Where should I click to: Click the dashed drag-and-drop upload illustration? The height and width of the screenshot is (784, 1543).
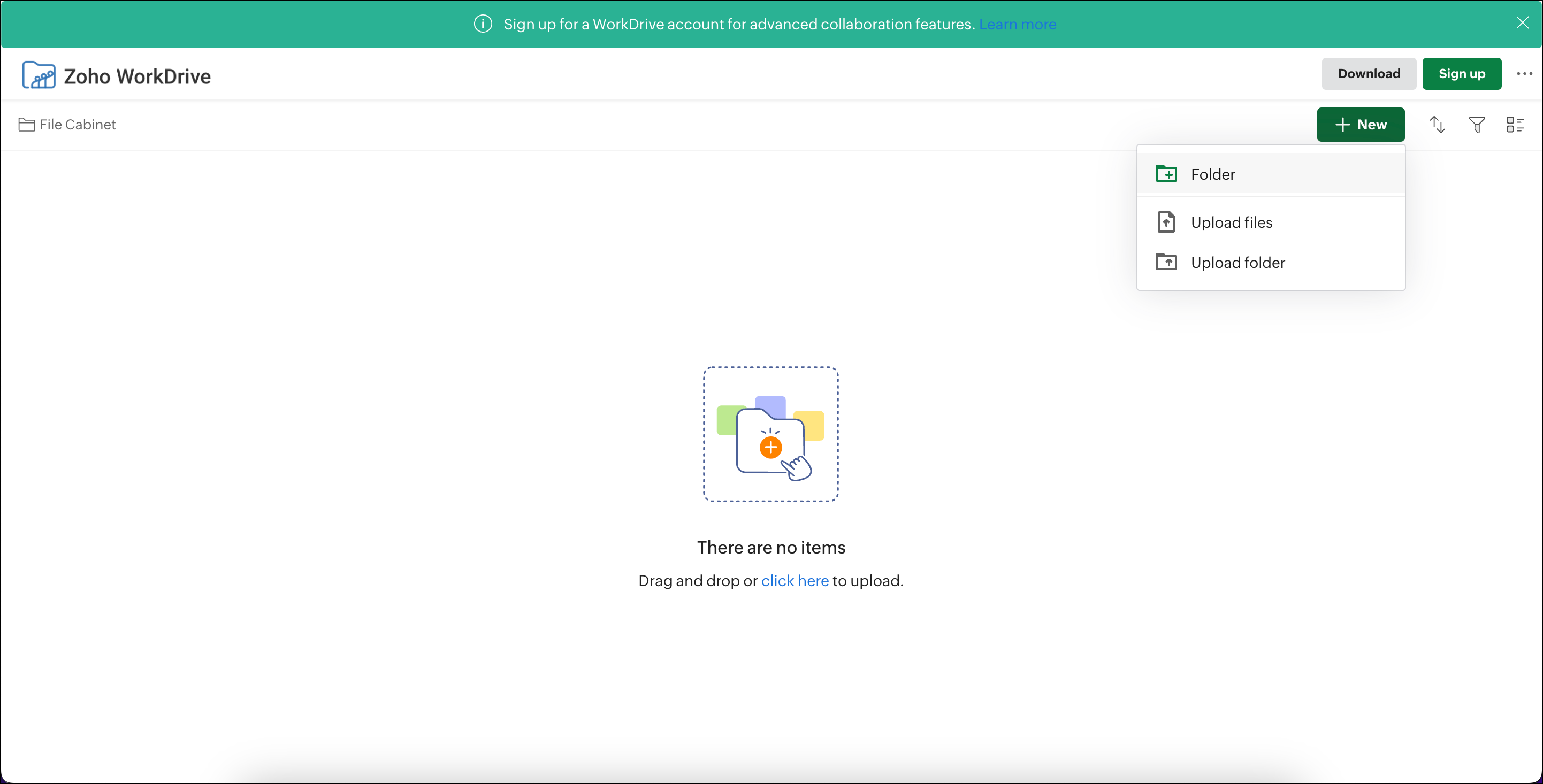pos(770,434)
